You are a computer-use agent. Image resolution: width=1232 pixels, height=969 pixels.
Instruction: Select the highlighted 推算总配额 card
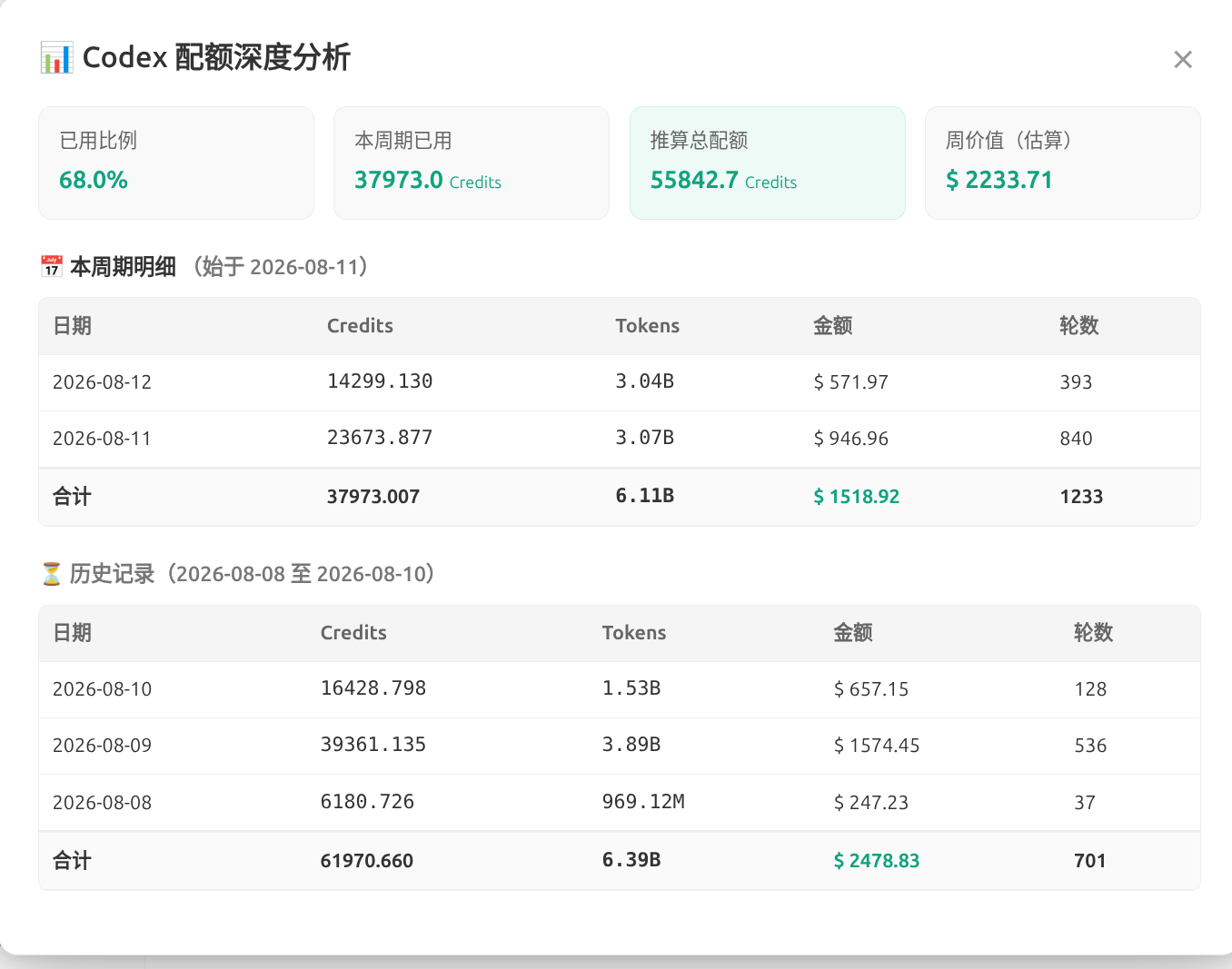click(768, 163)
